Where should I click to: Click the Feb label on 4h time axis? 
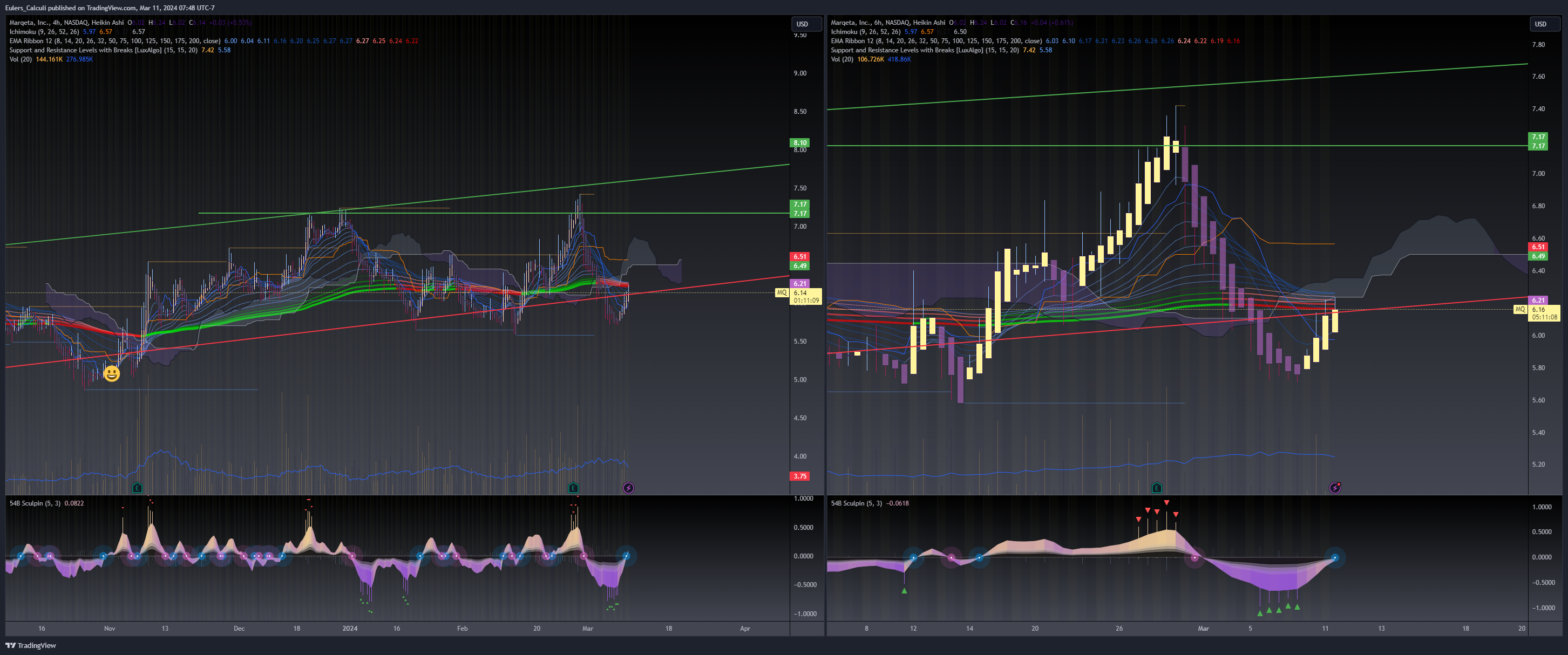(462, 628)
